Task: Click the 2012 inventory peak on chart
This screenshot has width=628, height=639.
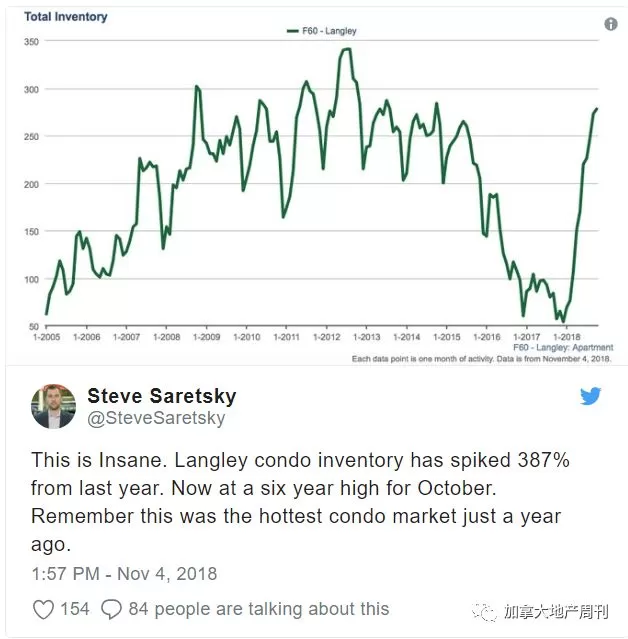Action: click(346, 49)
